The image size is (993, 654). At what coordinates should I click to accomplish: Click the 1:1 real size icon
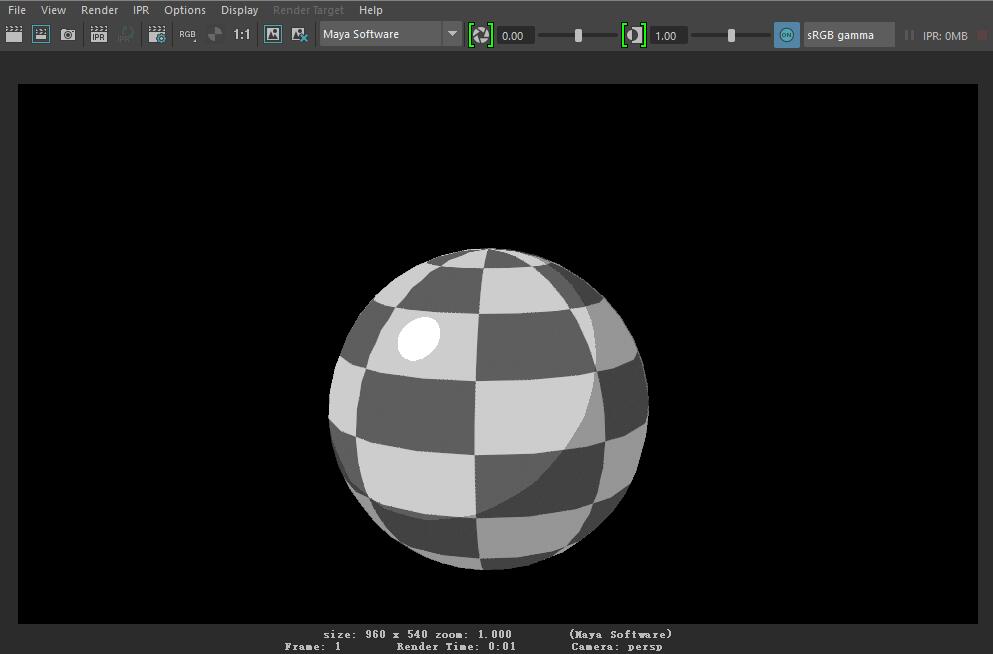pos(241,34)
